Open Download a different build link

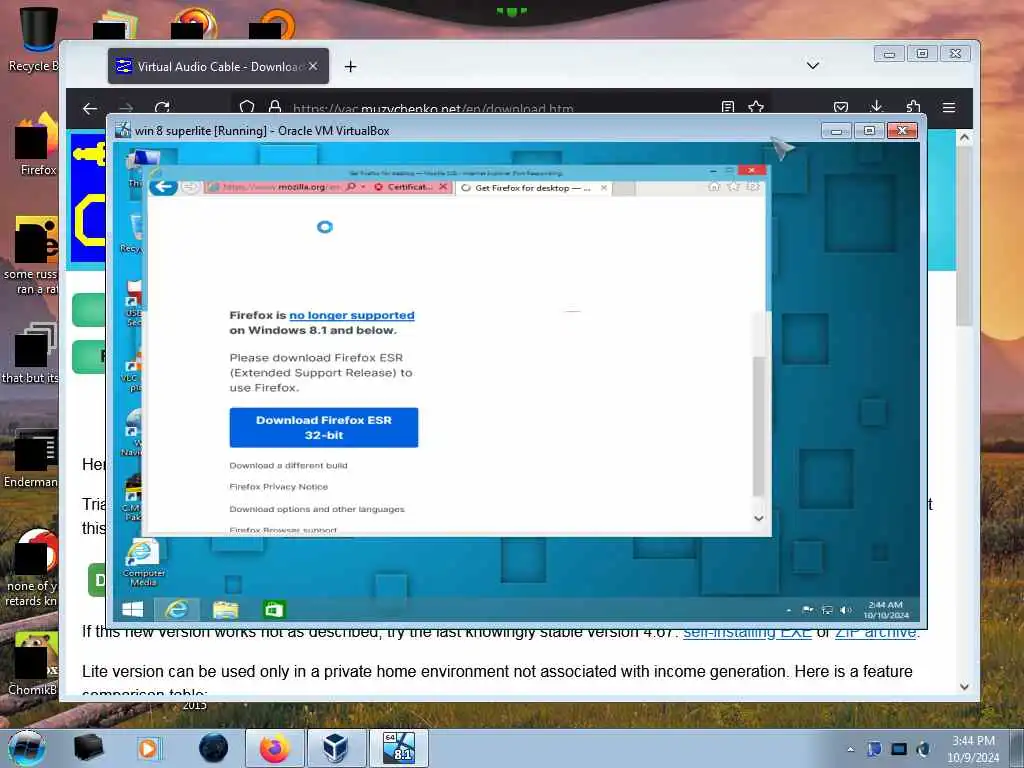289,466
